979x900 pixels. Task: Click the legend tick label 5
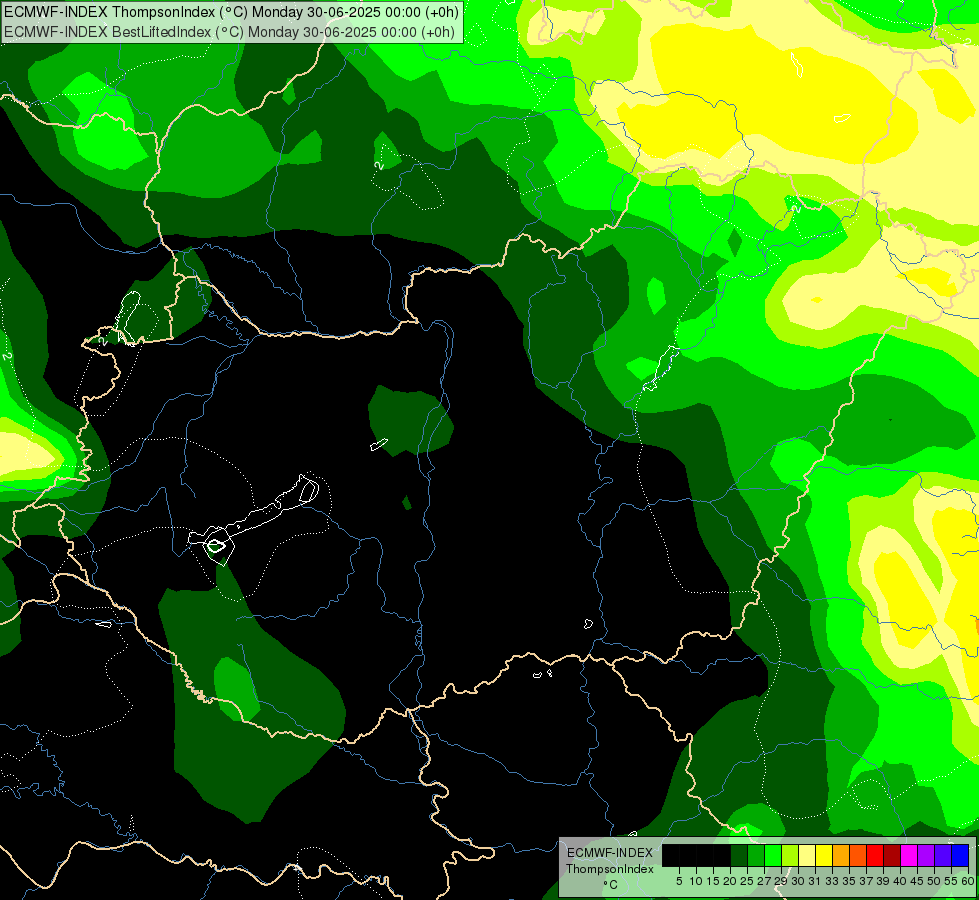click(679, 881)
